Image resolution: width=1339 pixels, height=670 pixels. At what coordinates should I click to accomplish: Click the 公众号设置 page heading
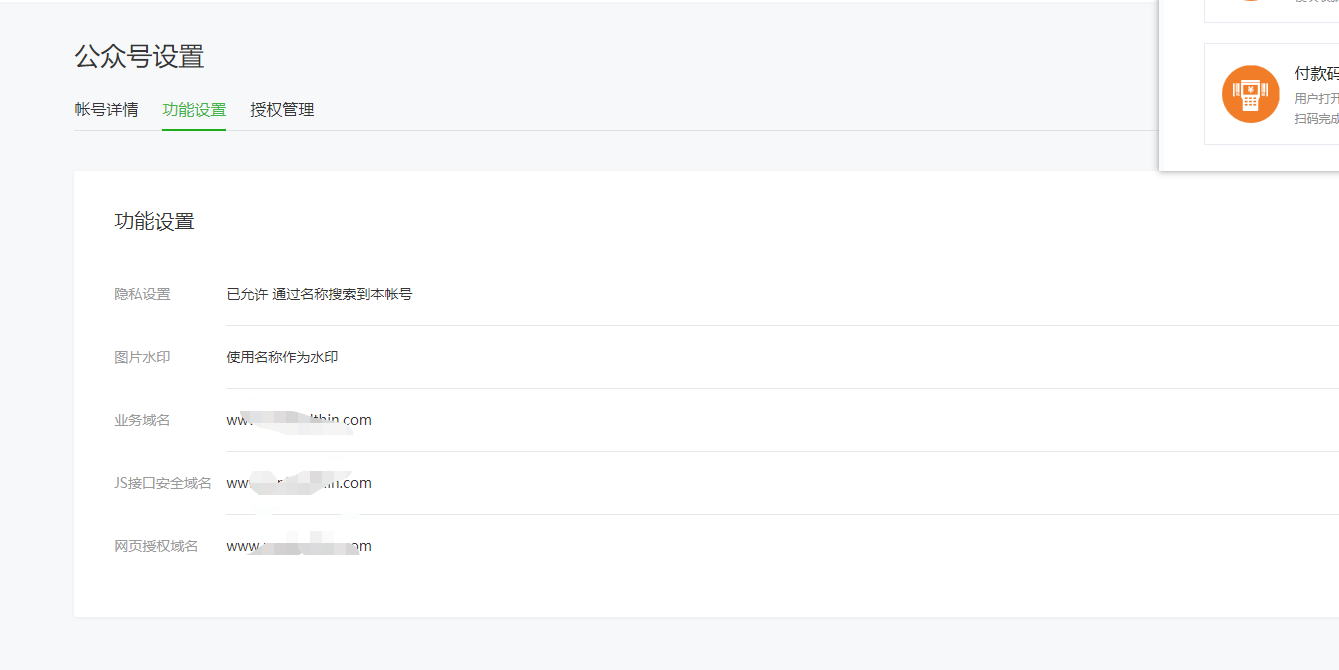139,56
